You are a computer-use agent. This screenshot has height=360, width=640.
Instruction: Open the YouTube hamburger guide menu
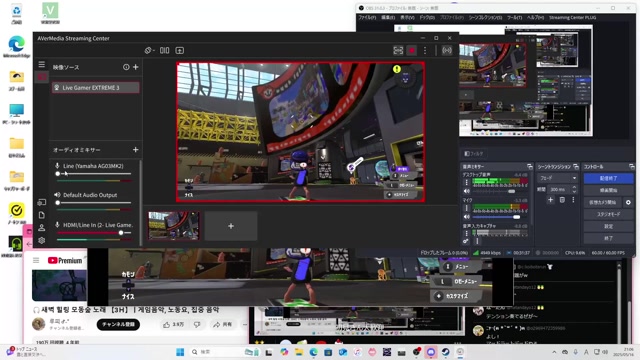point(36,260)
